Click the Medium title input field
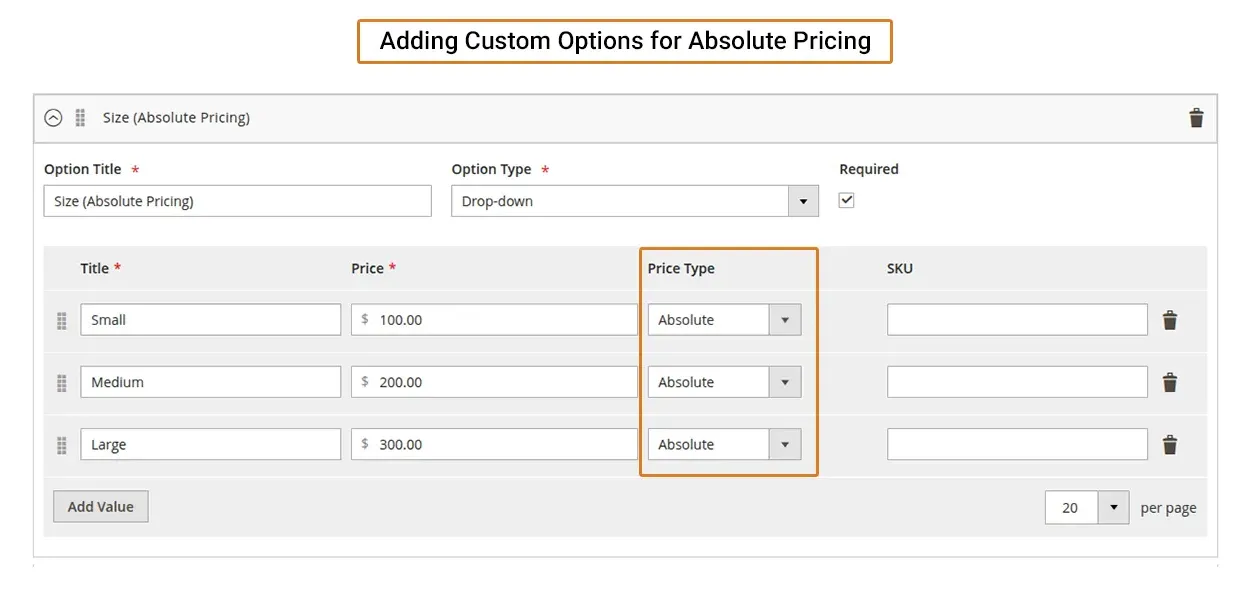Image resolution: width=1250 pixels, height=600 pixels. pyautogui.click(x=211, y=382)
